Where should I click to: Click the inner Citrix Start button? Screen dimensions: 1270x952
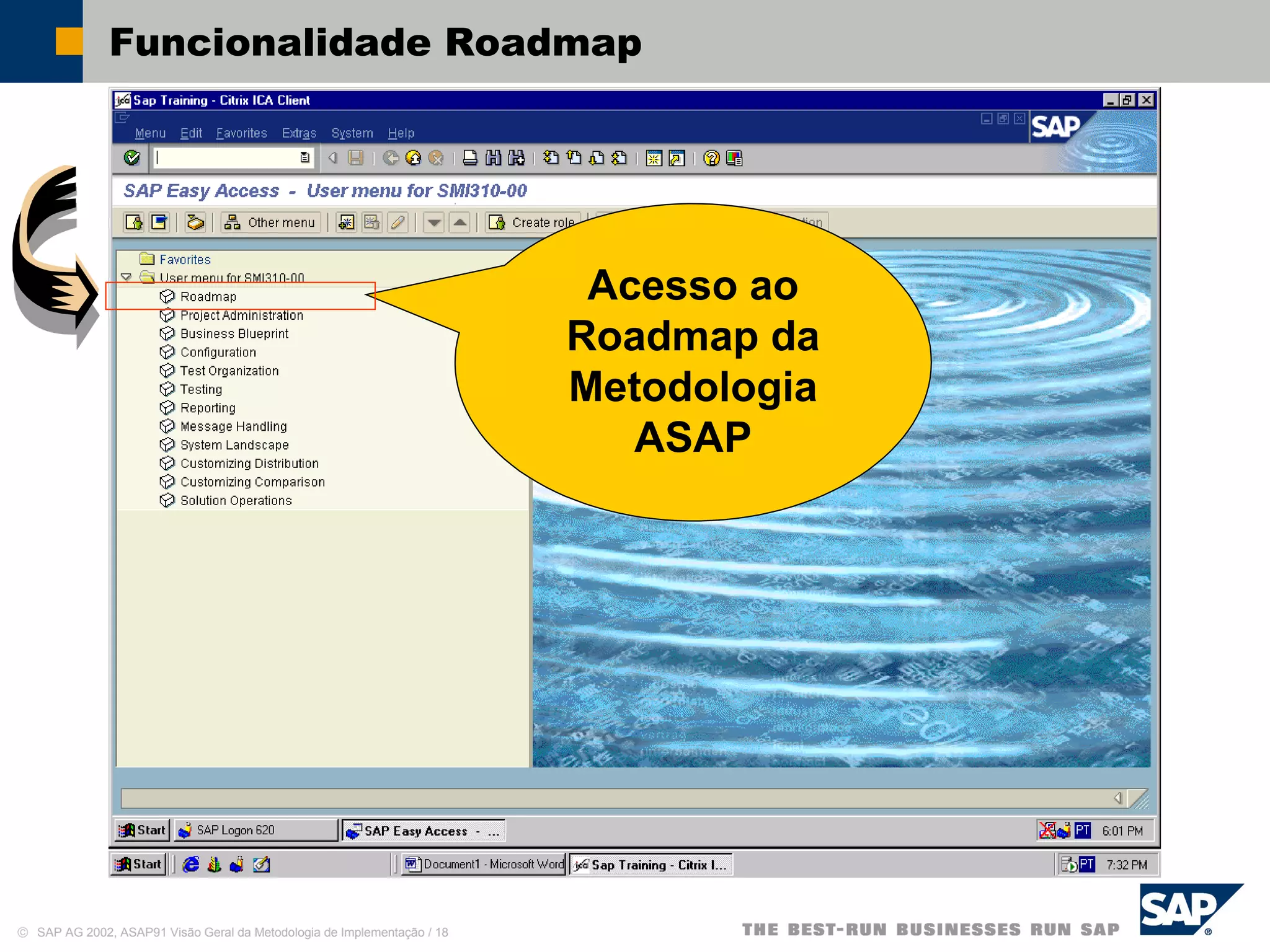coord(143,831)
